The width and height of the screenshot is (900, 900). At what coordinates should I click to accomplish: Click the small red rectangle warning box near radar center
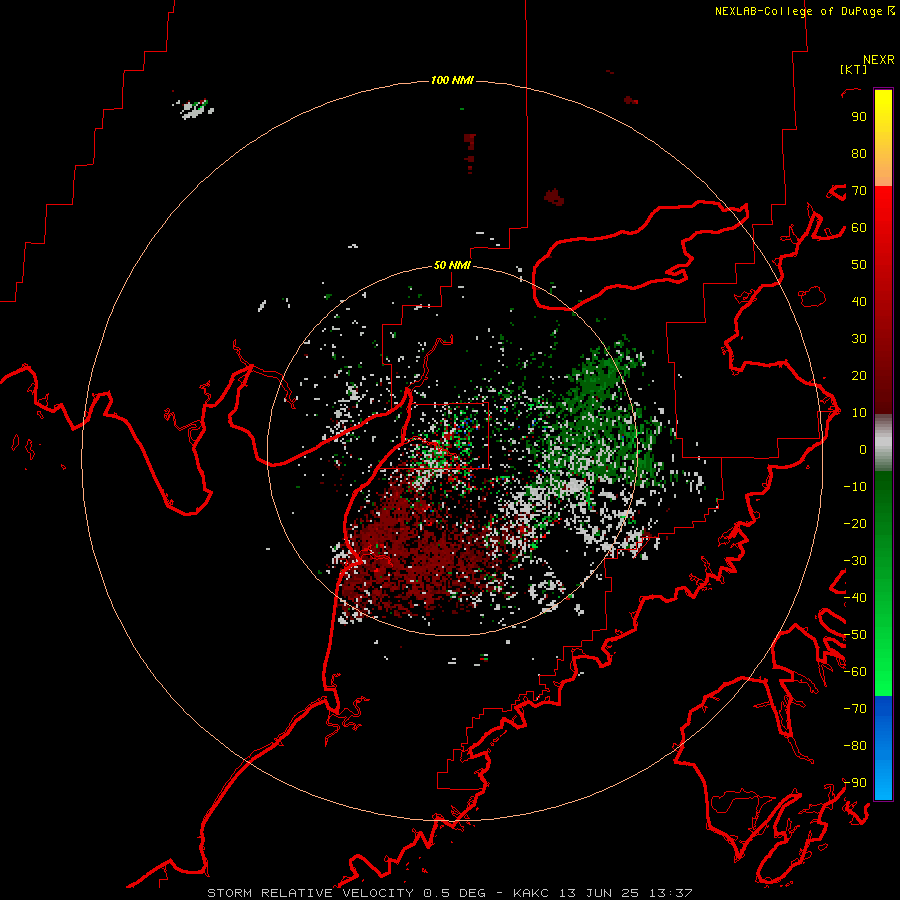click(x=450, y=435)
